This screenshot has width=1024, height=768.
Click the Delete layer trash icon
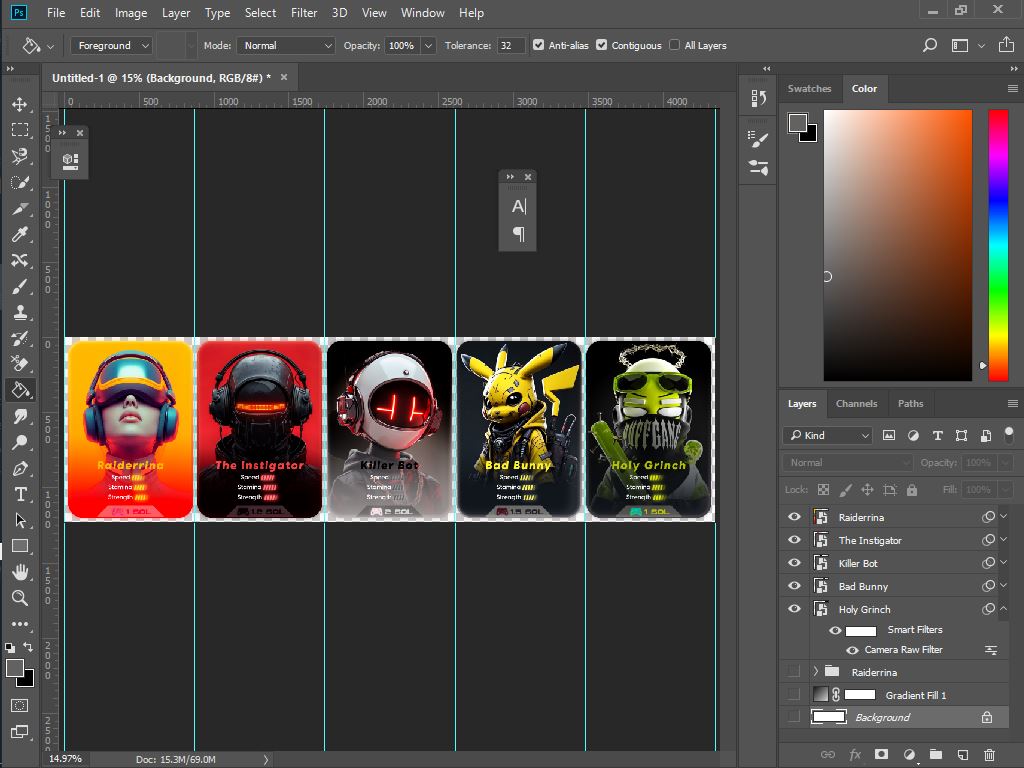point(989,755)
